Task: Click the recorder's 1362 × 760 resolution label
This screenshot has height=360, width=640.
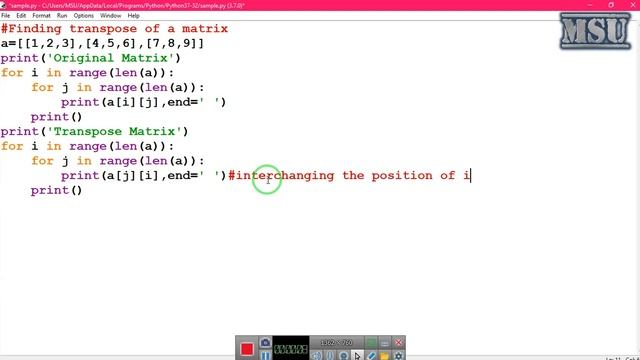Action: pos(336,342)
